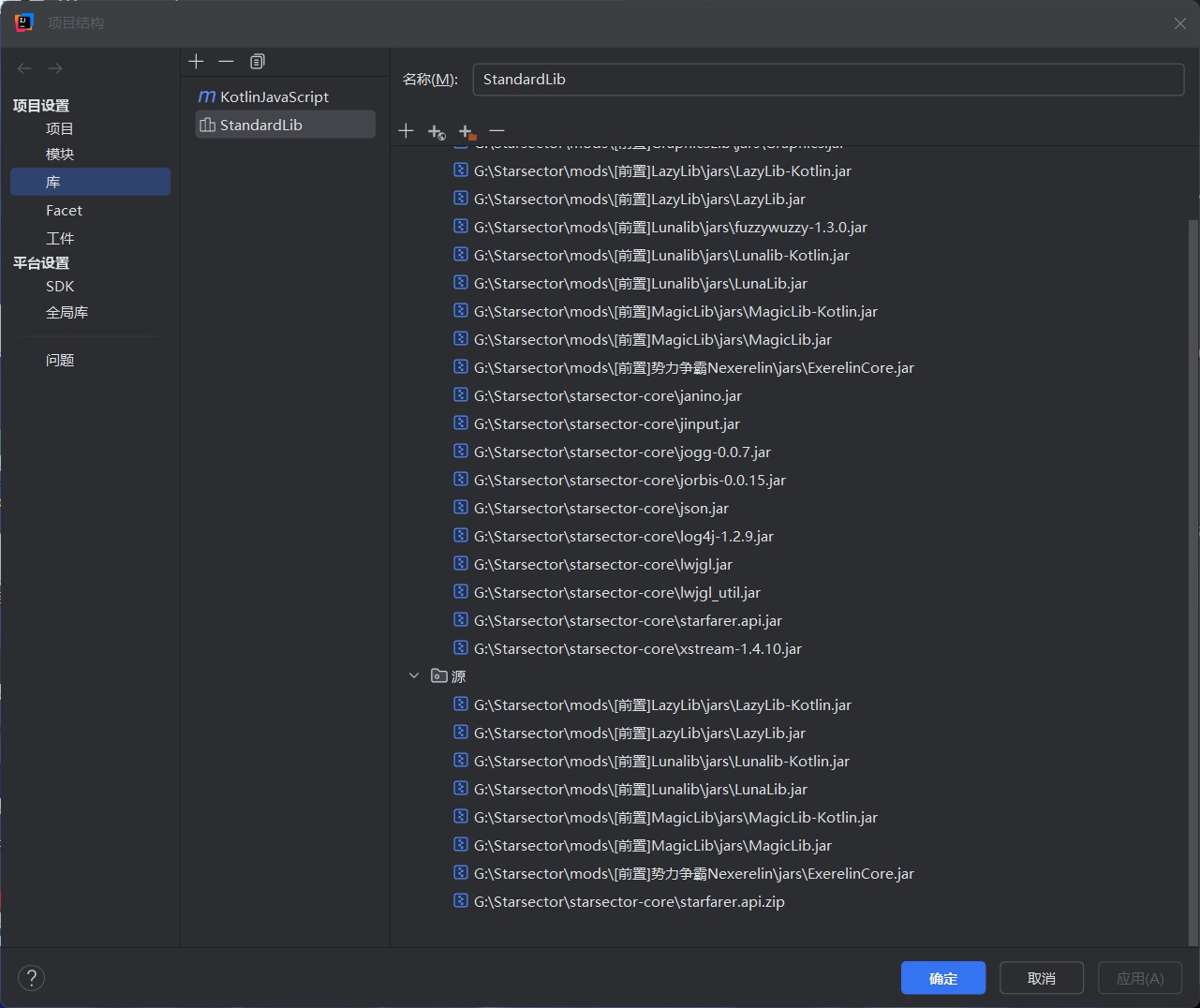Click the exclude root icon
Screen dimensions: 1200x1008
coord(467,132)
